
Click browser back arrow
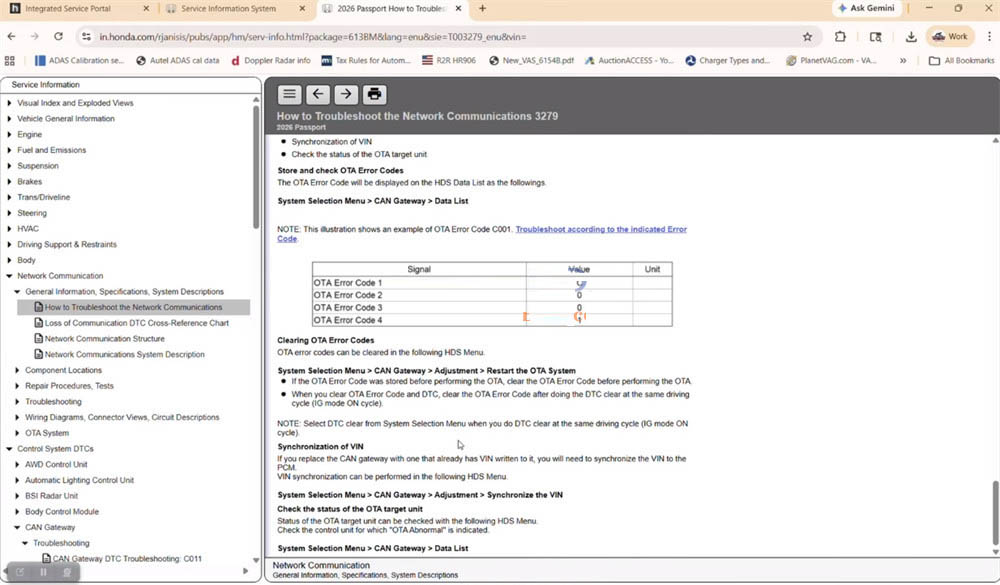click(x=11, y=36)
